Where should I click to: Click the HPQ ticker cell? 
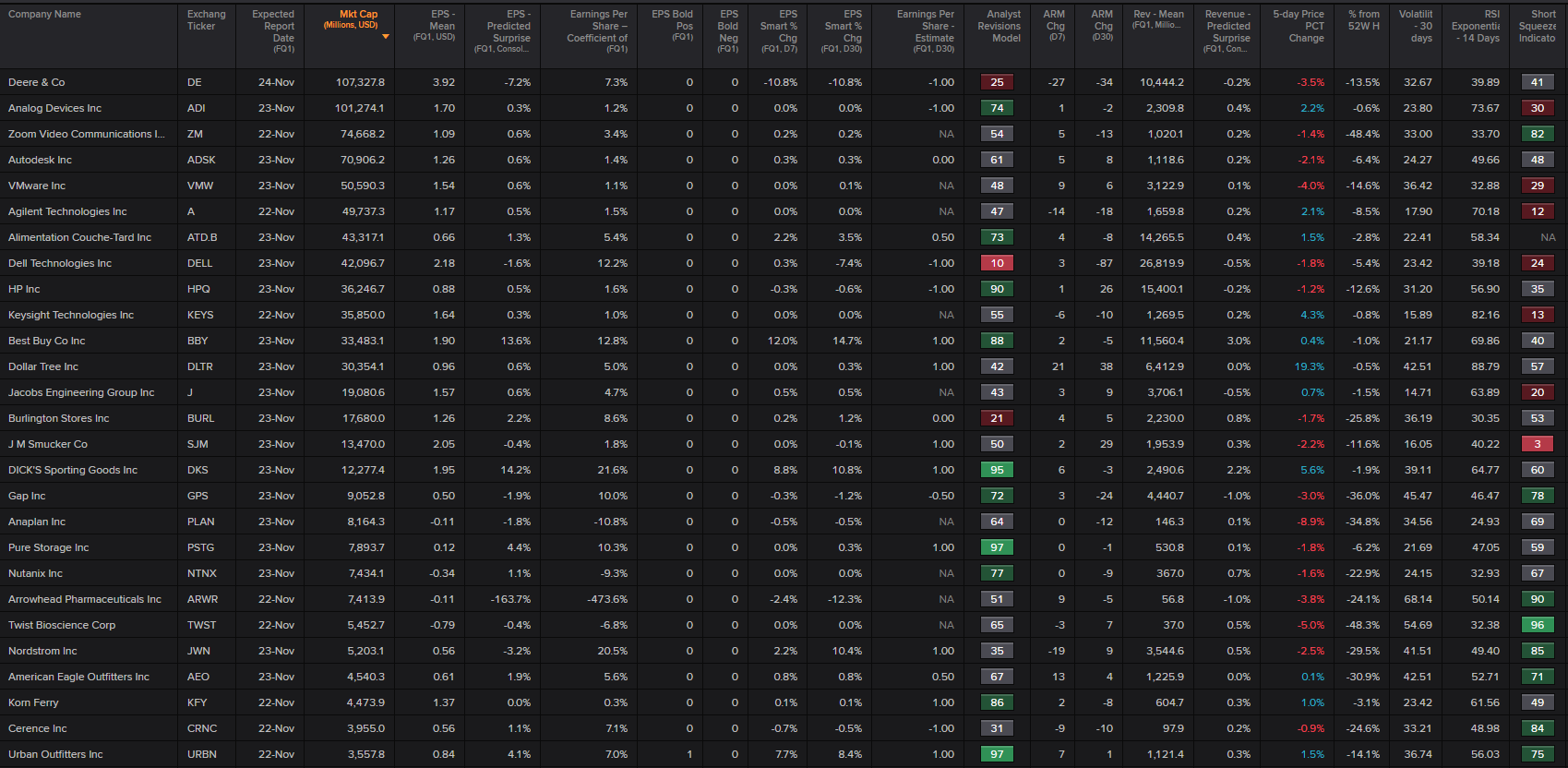(x=198, y=289)
